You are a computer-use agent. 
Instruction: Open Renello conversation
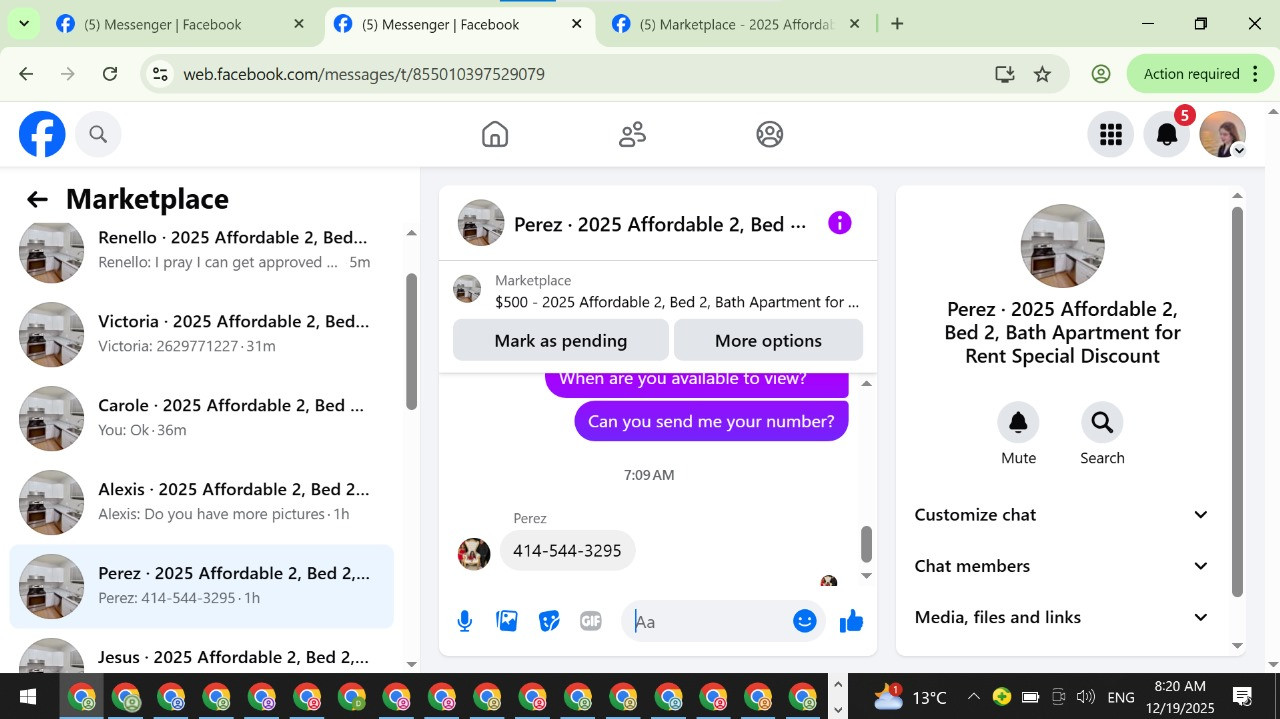pyautogui.click(x=202, y=250)
